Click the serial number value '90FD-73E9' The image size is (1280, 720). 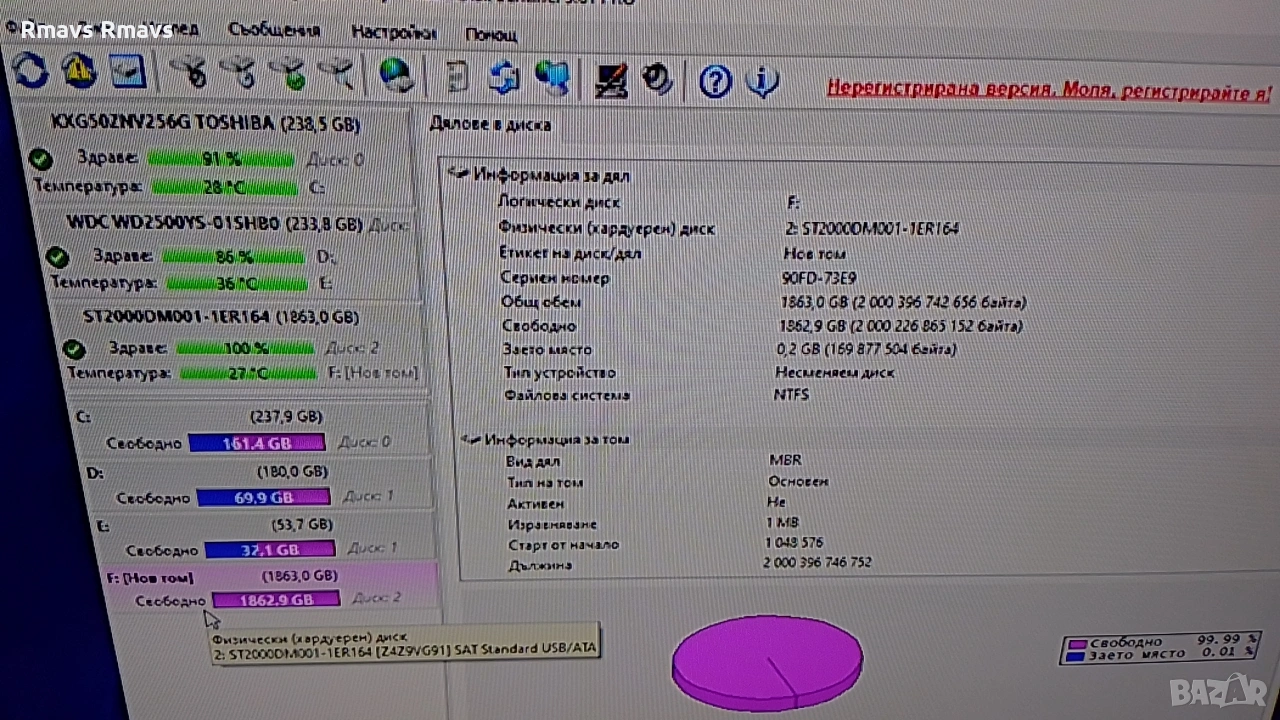click(x=819, y=278)
